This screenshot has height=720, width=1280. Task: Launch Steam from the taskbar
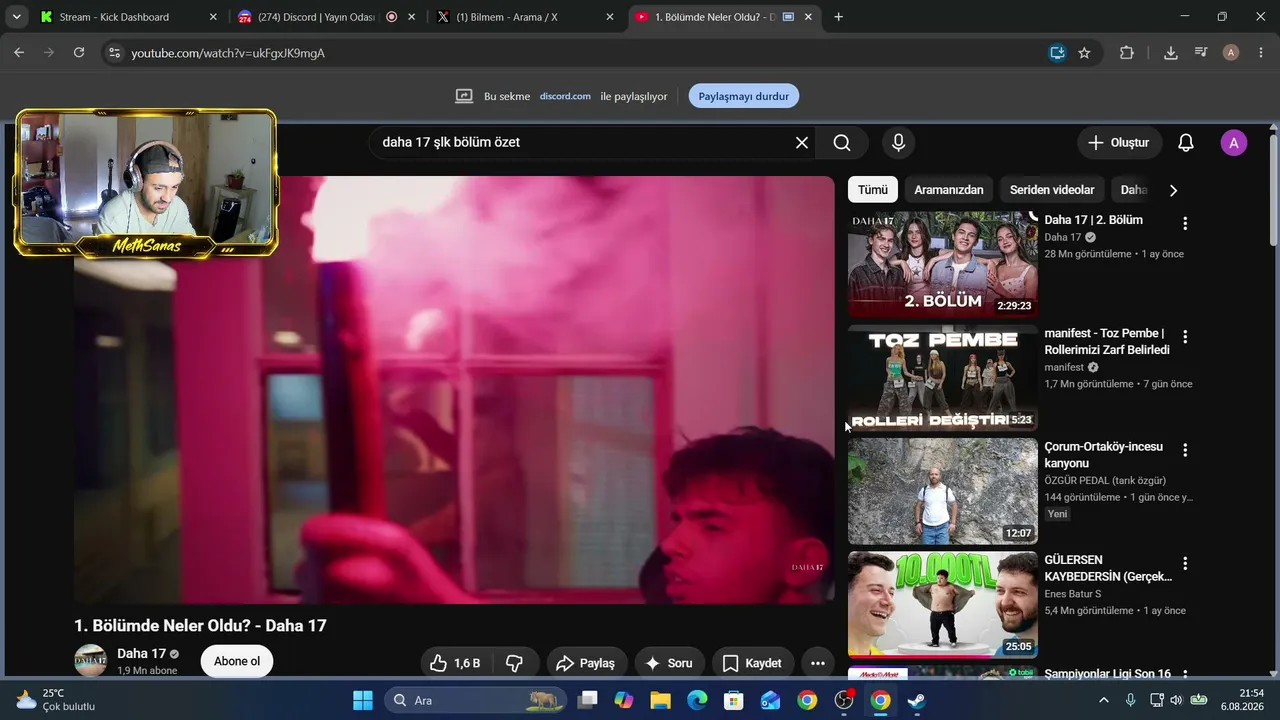916,700
